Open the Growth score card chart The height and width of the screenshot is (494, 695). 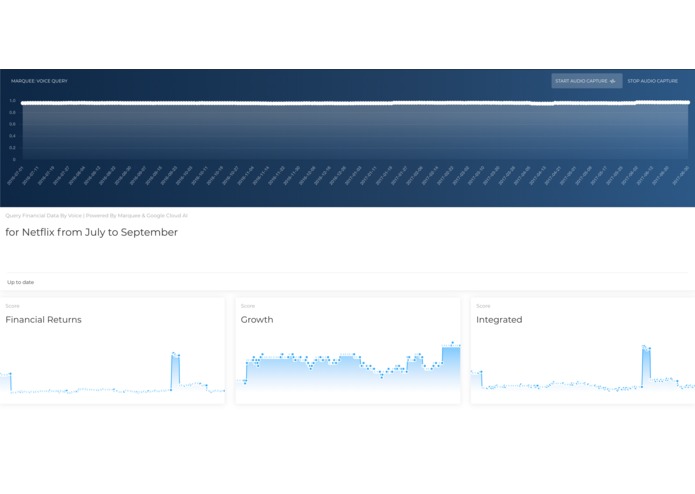click(348, 368)
